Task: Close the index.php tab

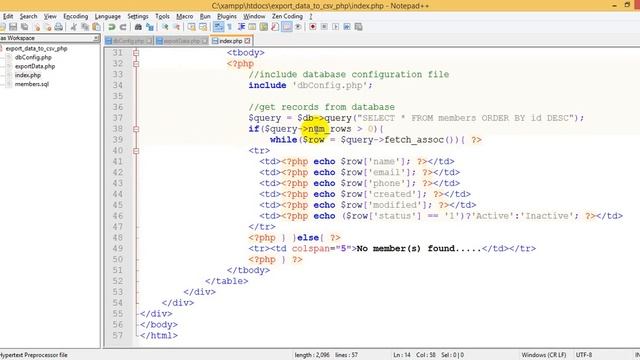Action: (247, 41)
